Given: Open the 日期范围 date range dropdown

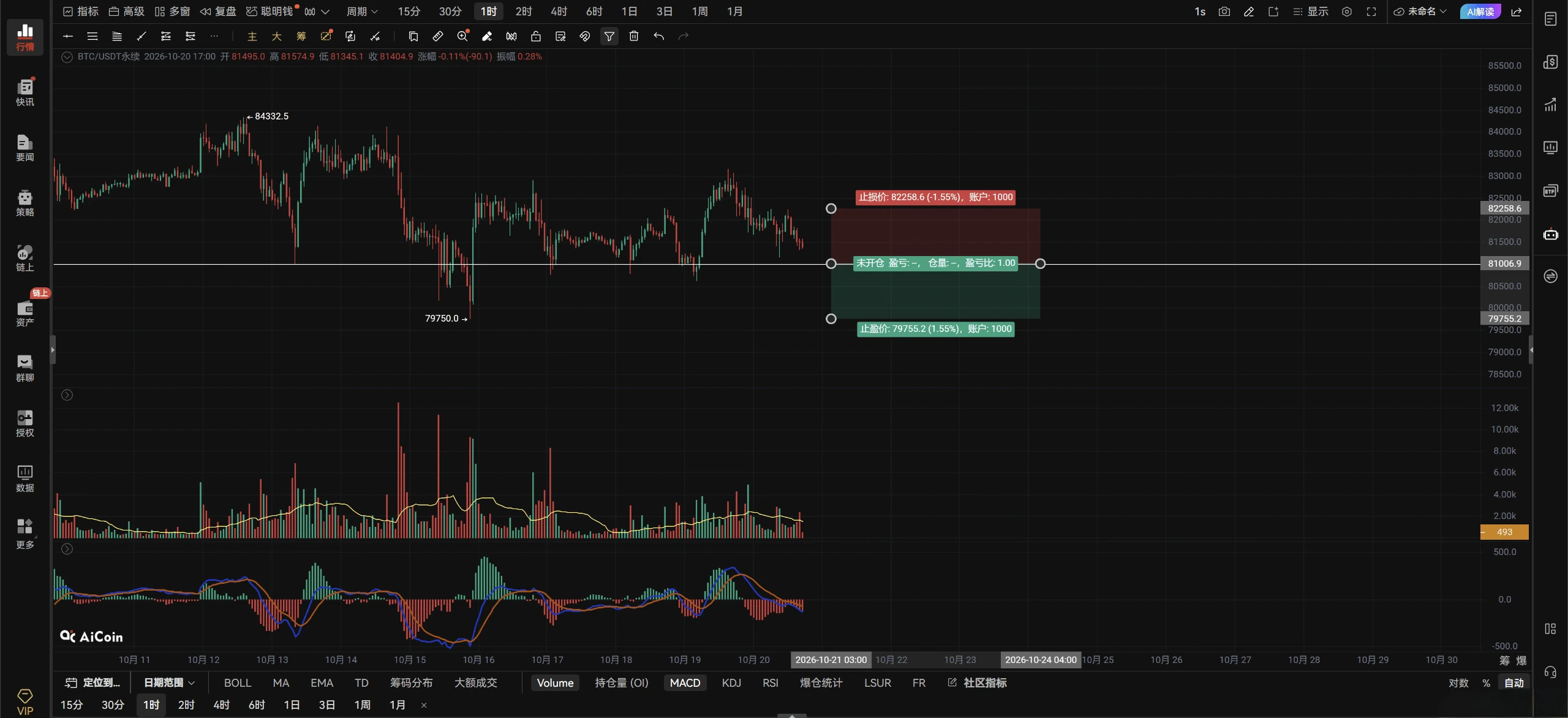Looking at the screenshot, I should 169,682.
